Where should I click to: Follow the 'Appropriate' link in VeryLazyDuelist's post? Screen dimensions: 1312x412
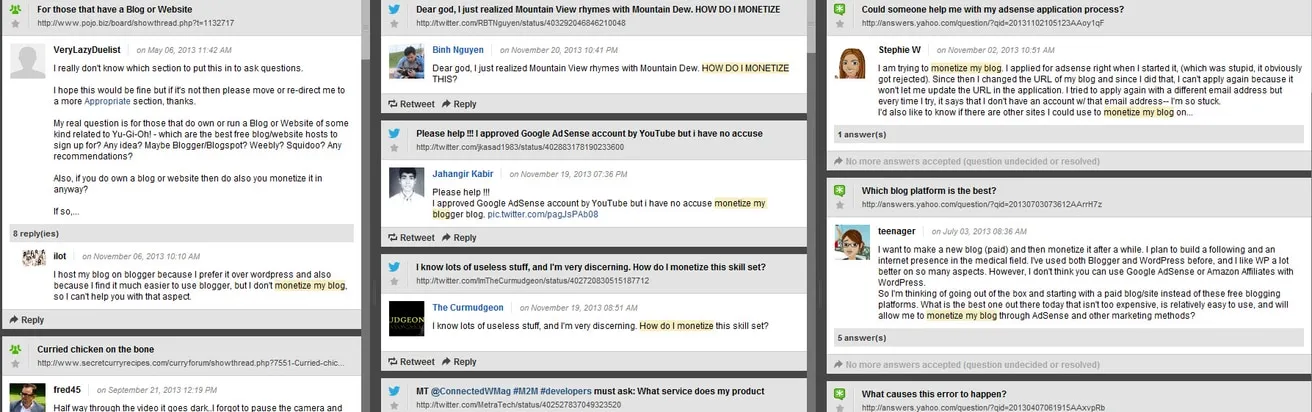coord(108,102)
